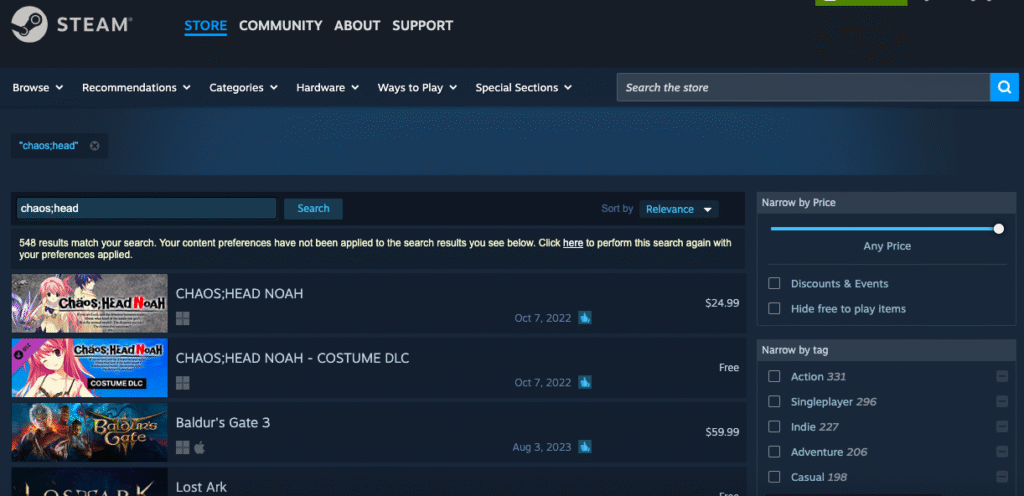Exclude the Action tag with minus icon
Viewport: 1024px width, 496px height.
pos(1002,377)
